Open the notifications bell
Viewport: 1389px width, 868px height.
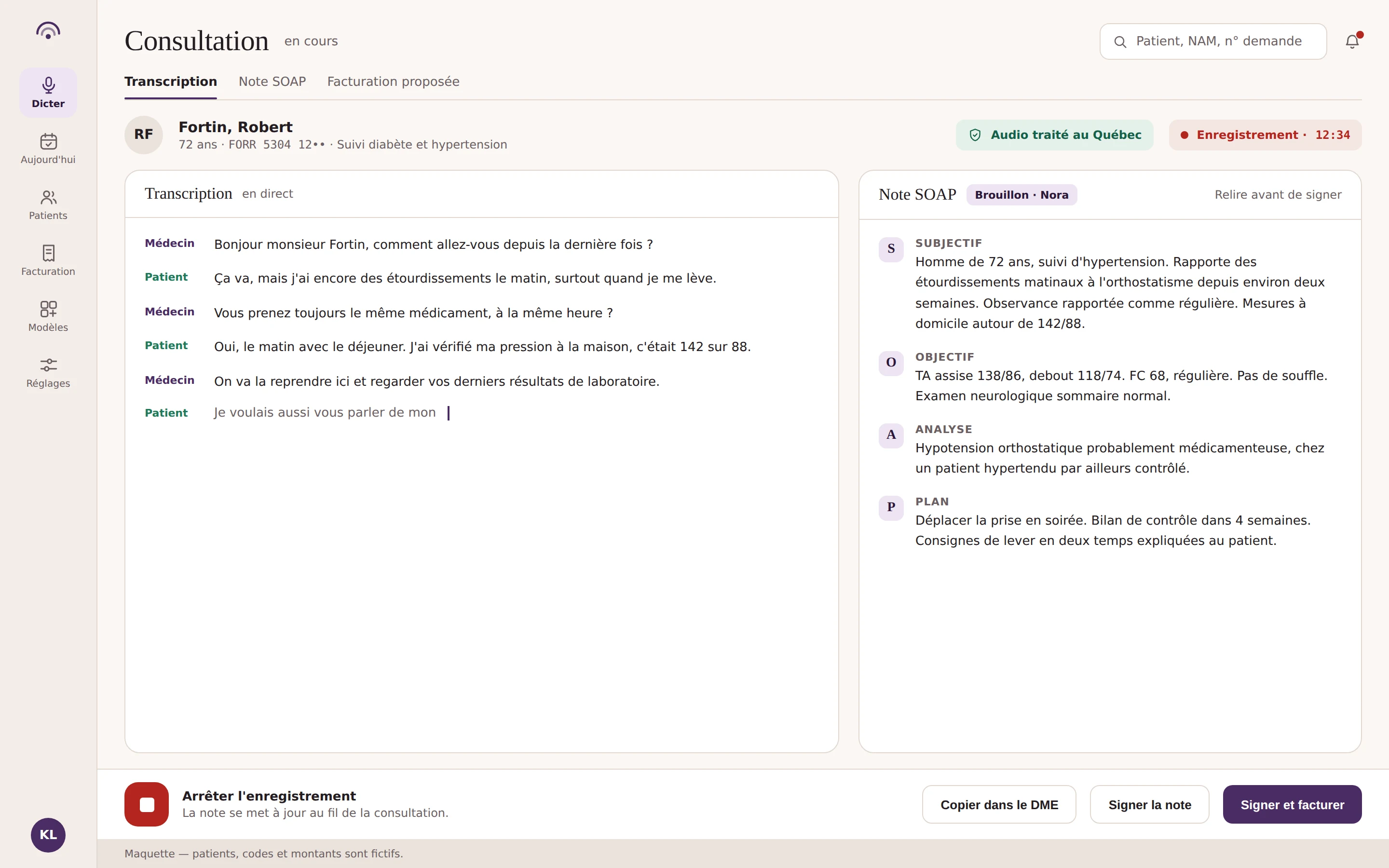point(1352,41)
